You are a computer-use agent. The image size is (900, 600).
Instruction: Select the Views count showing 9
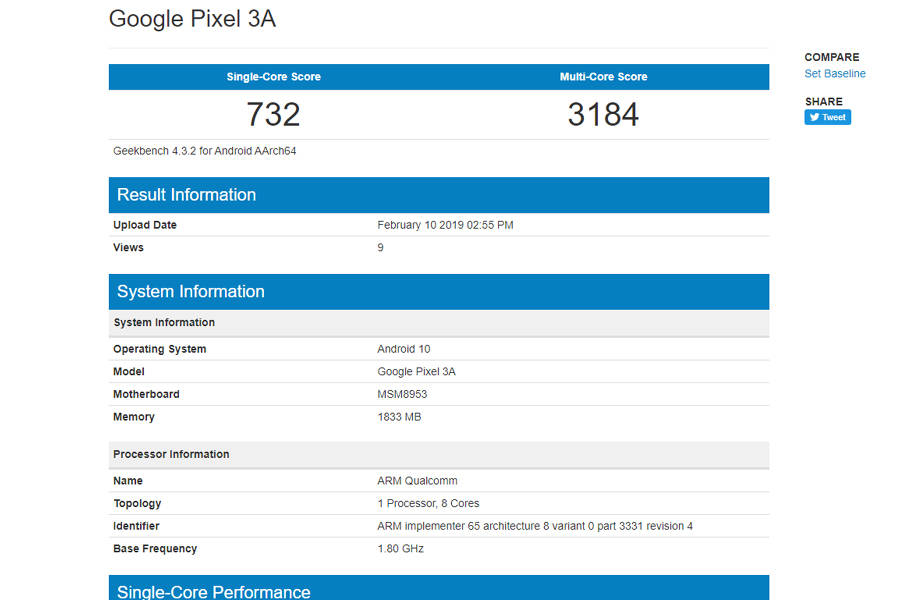click(378, 247)
